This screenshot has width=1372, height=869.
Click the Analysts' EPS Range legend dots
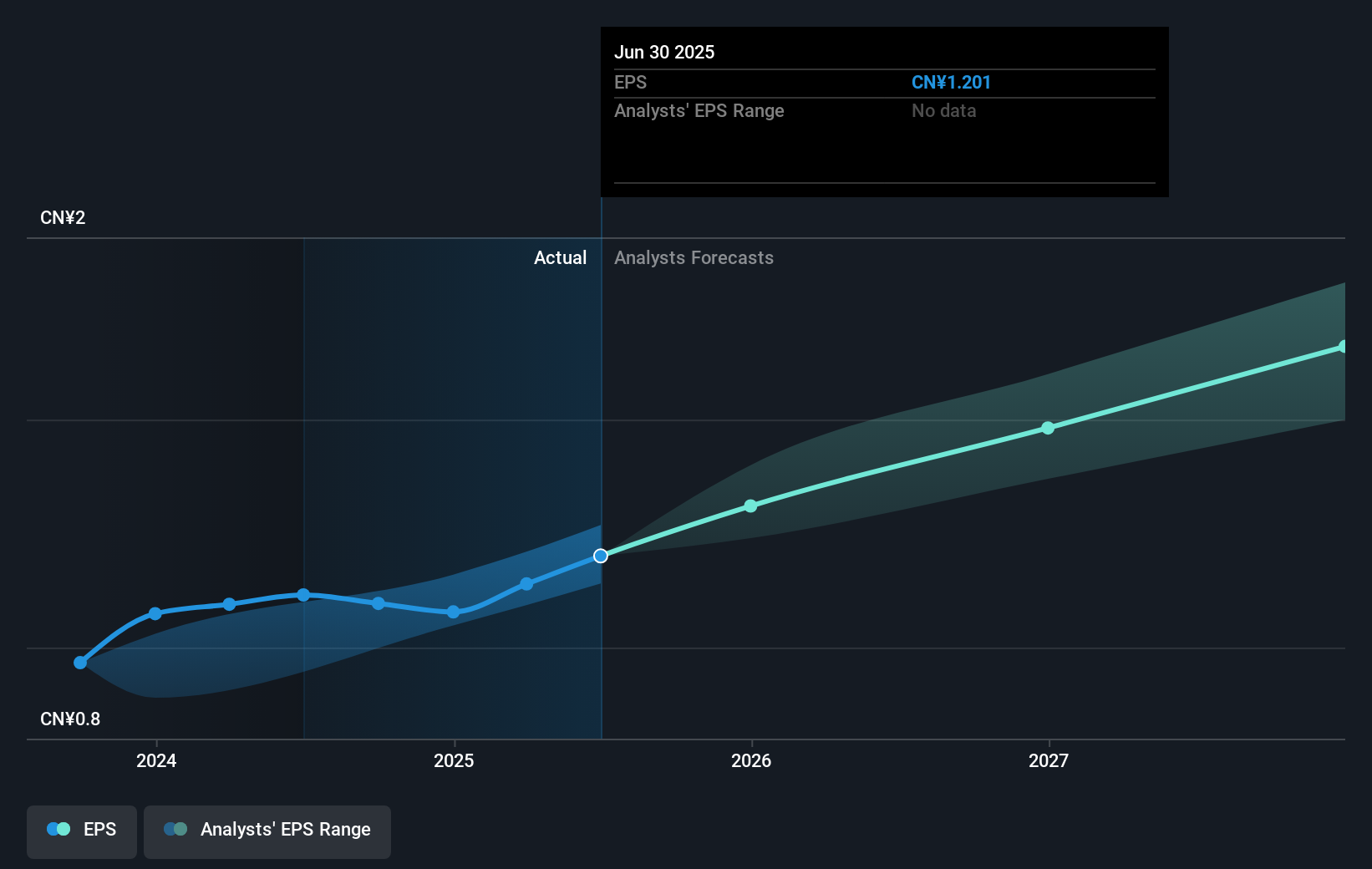[175, 829]
